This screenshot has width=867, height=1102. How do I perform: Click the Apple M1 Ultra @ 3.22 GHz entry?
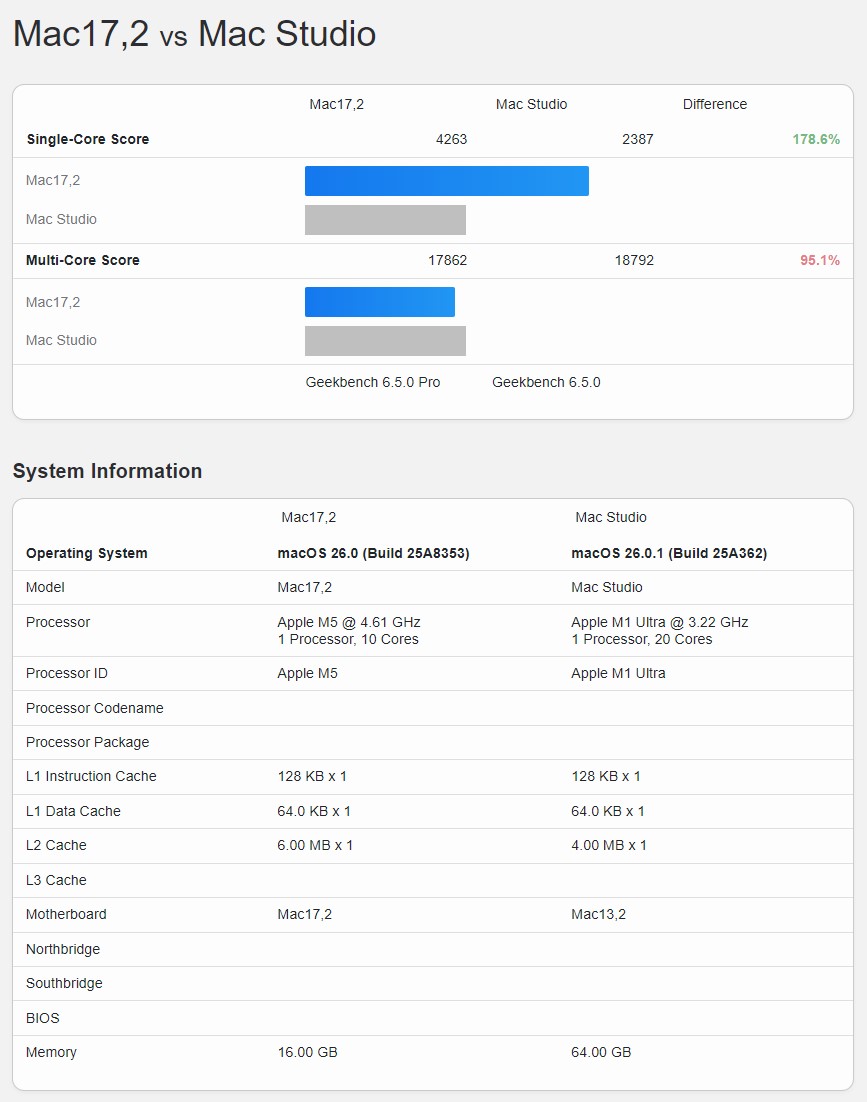coord(659,622)
